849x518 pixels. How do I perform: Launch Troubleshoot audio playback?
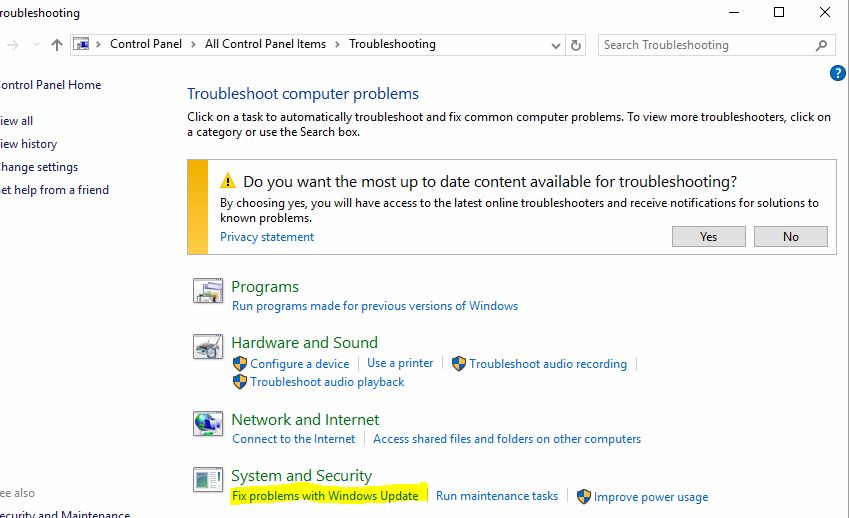327,382
